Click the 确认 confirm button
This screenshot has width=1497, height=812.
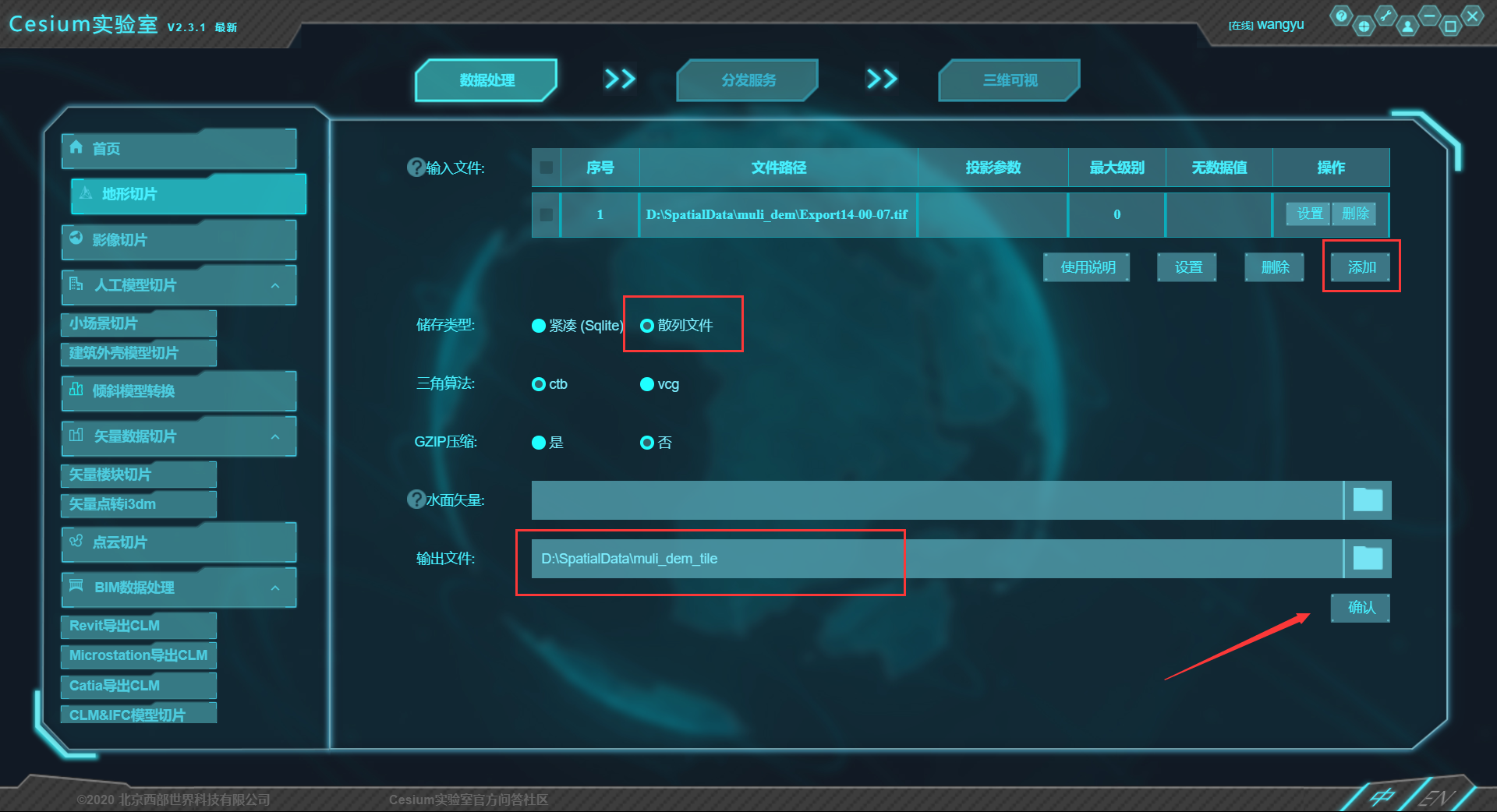point(1361,607)
